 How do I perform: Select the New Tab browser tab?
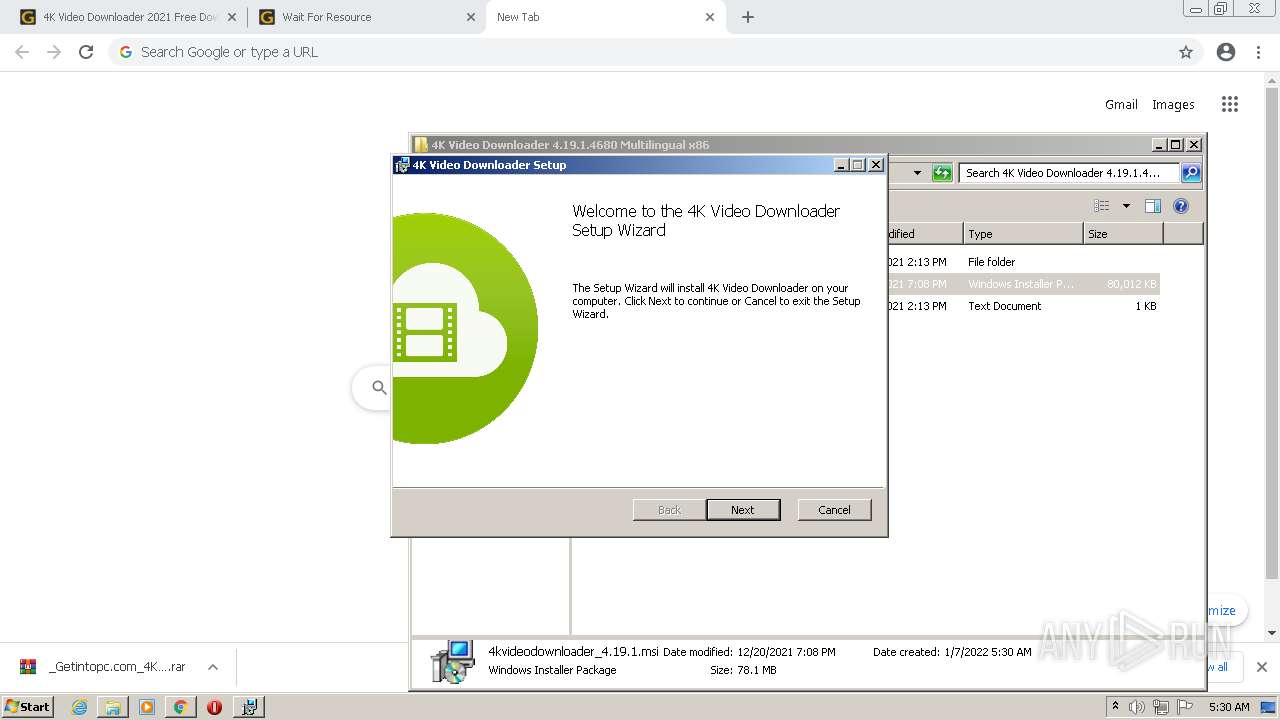[x=605, y=17]
